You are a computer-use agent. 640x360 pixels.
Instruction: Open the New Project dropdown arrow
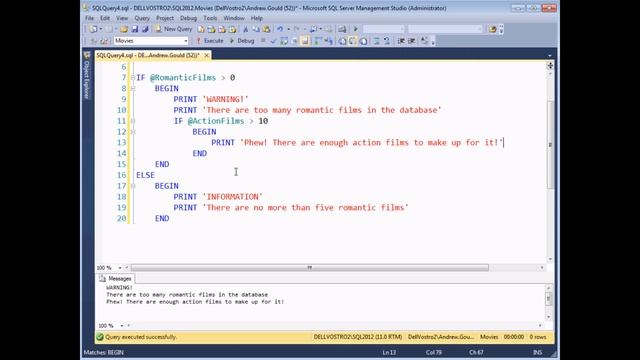pos(100,29)
